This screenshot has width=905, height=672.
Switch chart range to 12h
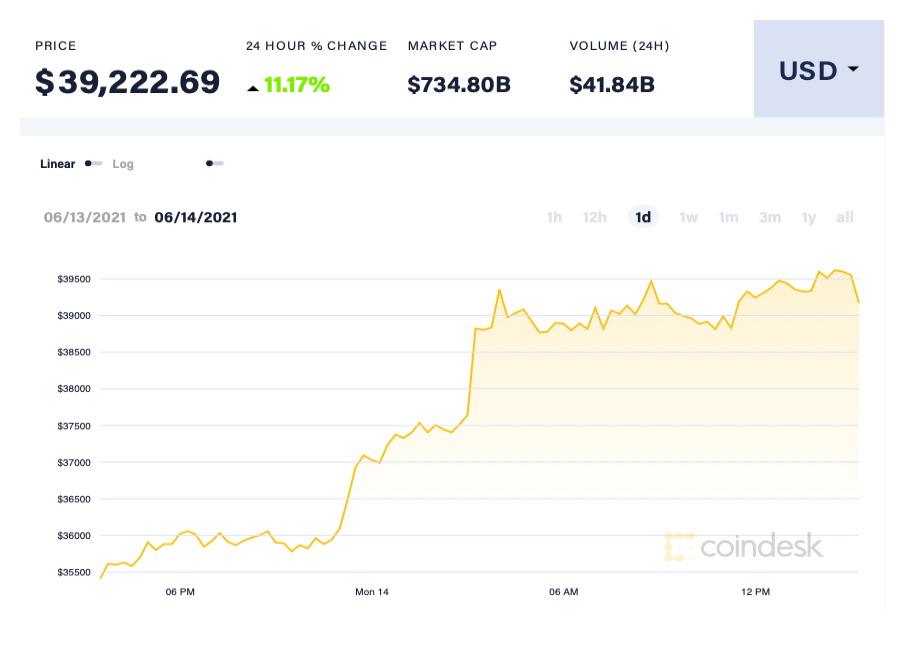click(x=595, y=217)
